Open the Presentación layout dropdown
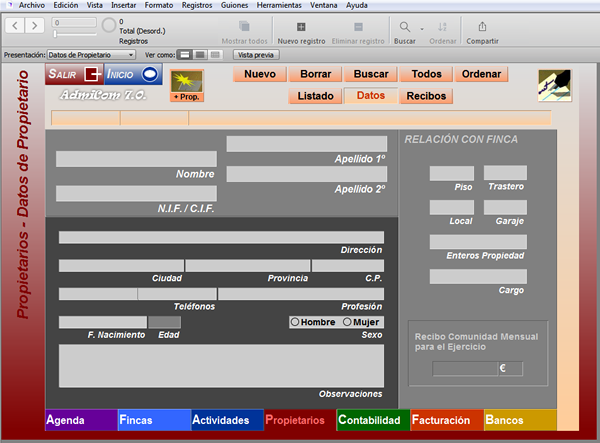This screenshot has height=443, width=600. click(91, 55)
